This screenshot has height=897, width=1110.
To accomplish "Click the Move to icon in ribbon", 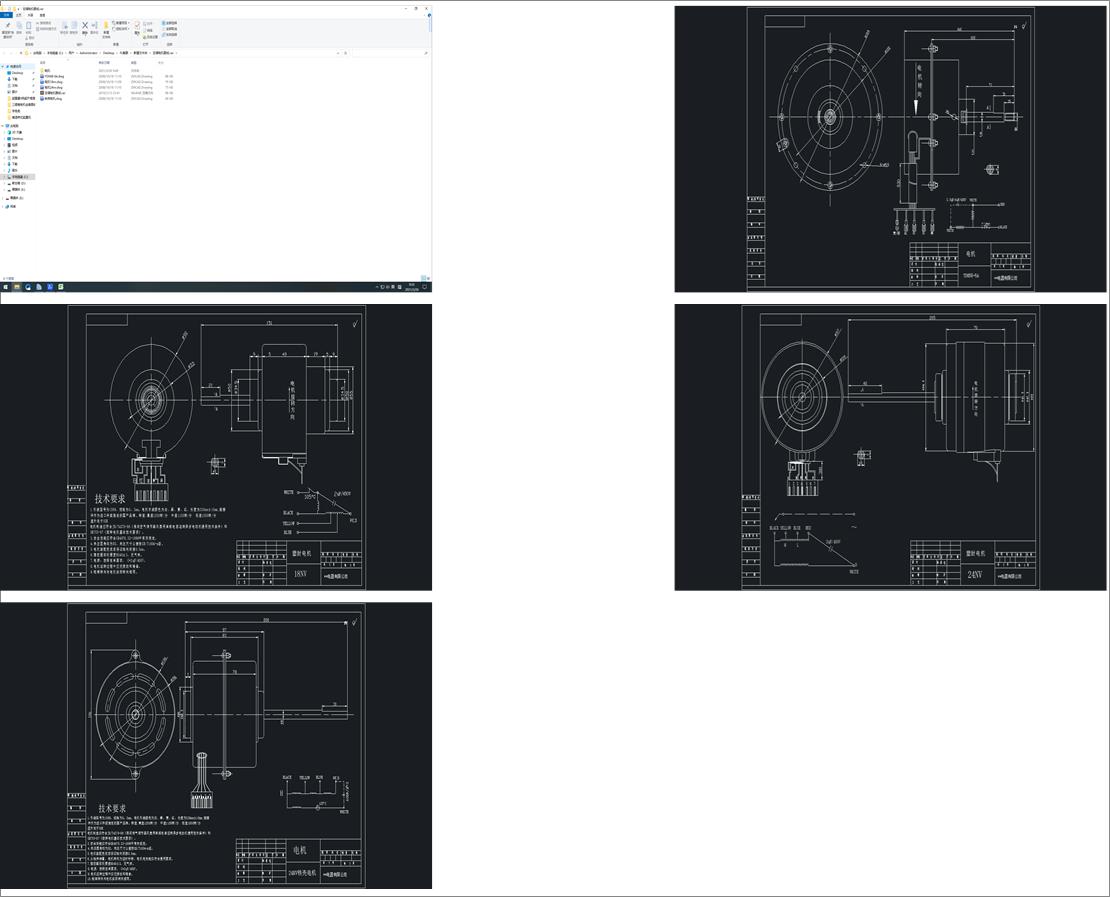I will click(64, 28).
